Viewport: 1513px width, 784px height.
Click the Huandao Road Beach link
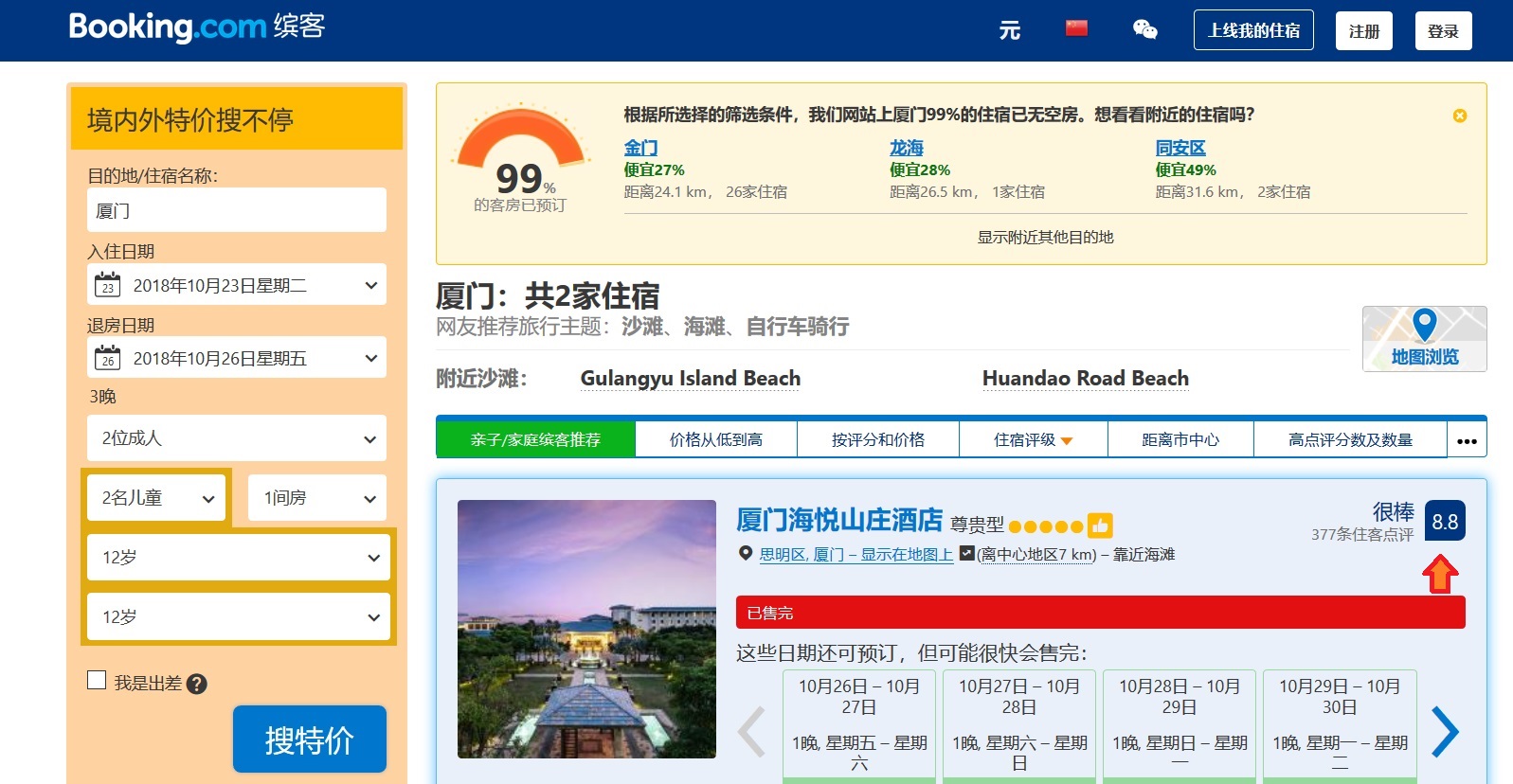tap(1086, 379)
